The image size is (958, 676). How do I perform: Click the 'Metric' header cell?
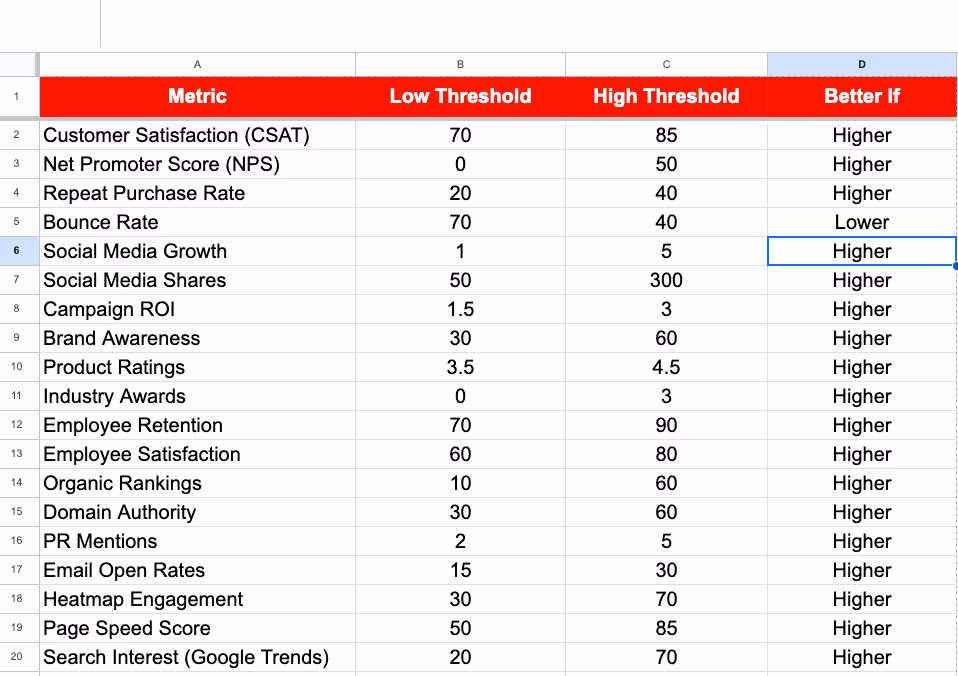tap(197, 97)
